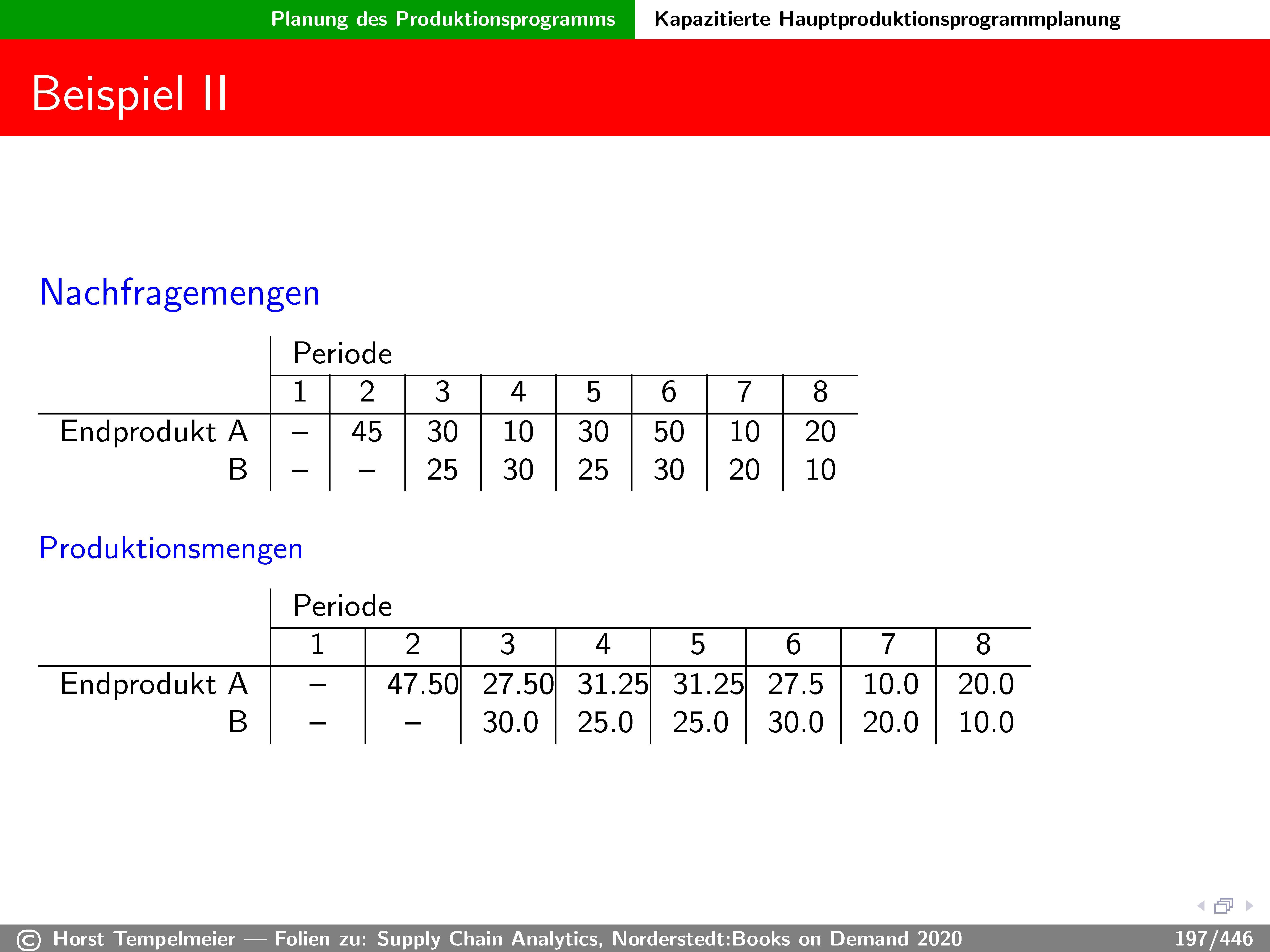This screenshot has width=1270, height=952.
Task: Select demand value 50 in period 6
Action: point(669,432)
